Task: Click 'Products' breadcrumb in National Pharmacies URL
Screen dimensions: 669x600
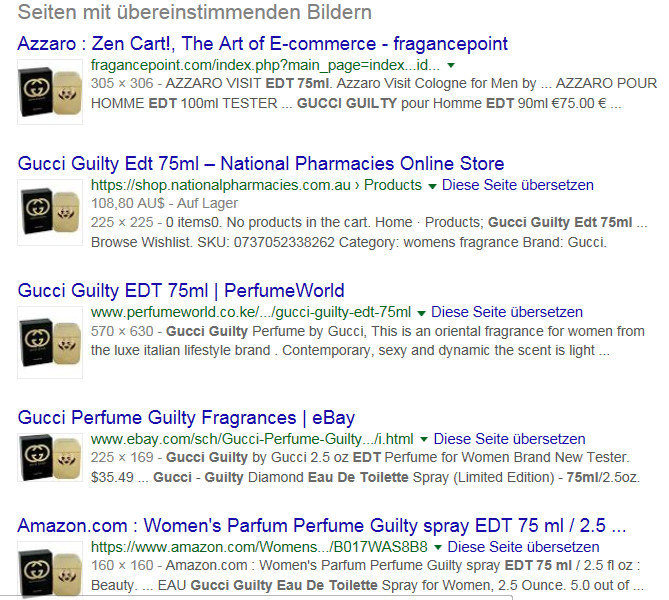Action: tap(393, 185)
